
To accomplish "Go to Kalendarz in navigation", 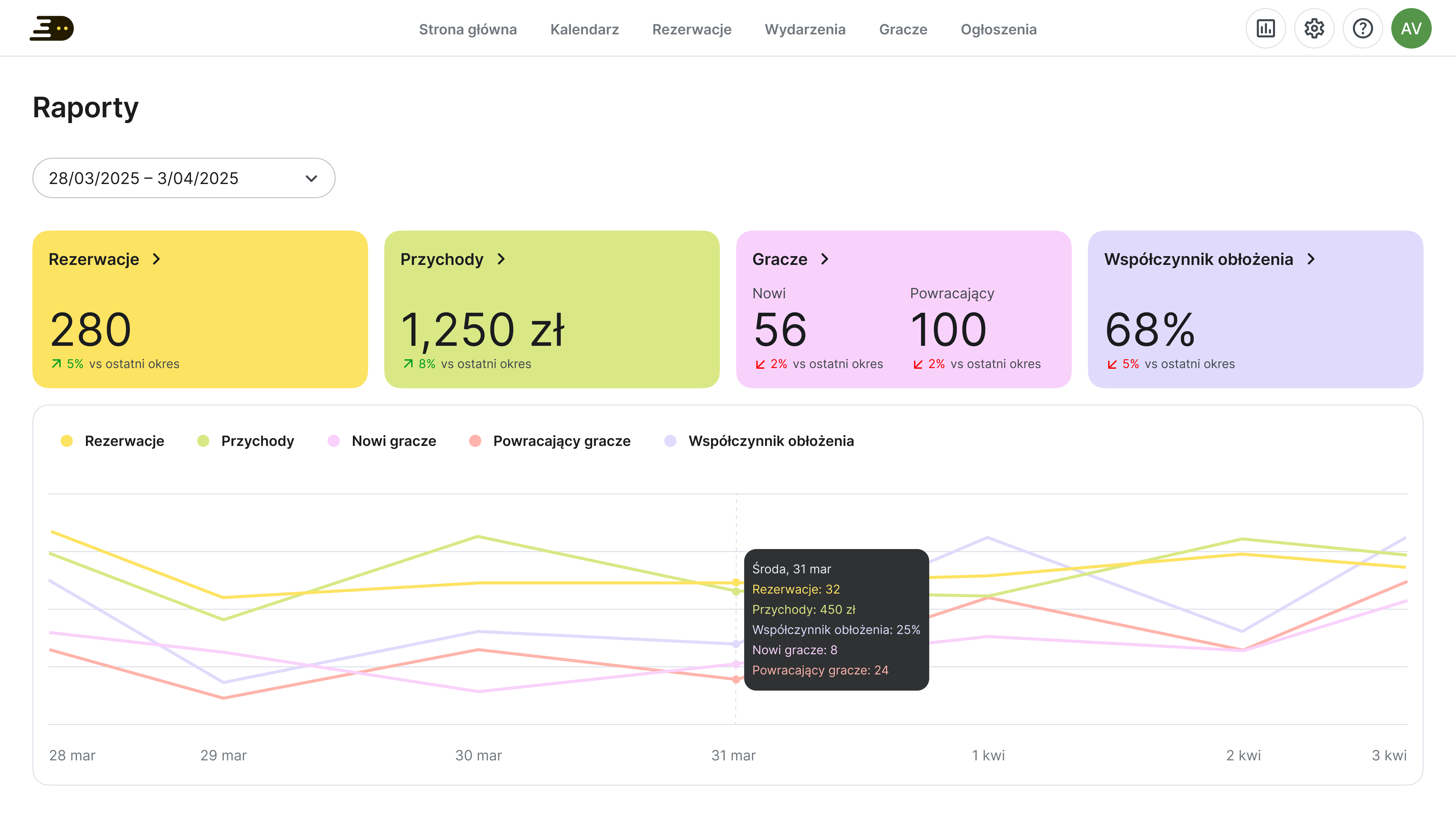I will click(x=584, y=29).
